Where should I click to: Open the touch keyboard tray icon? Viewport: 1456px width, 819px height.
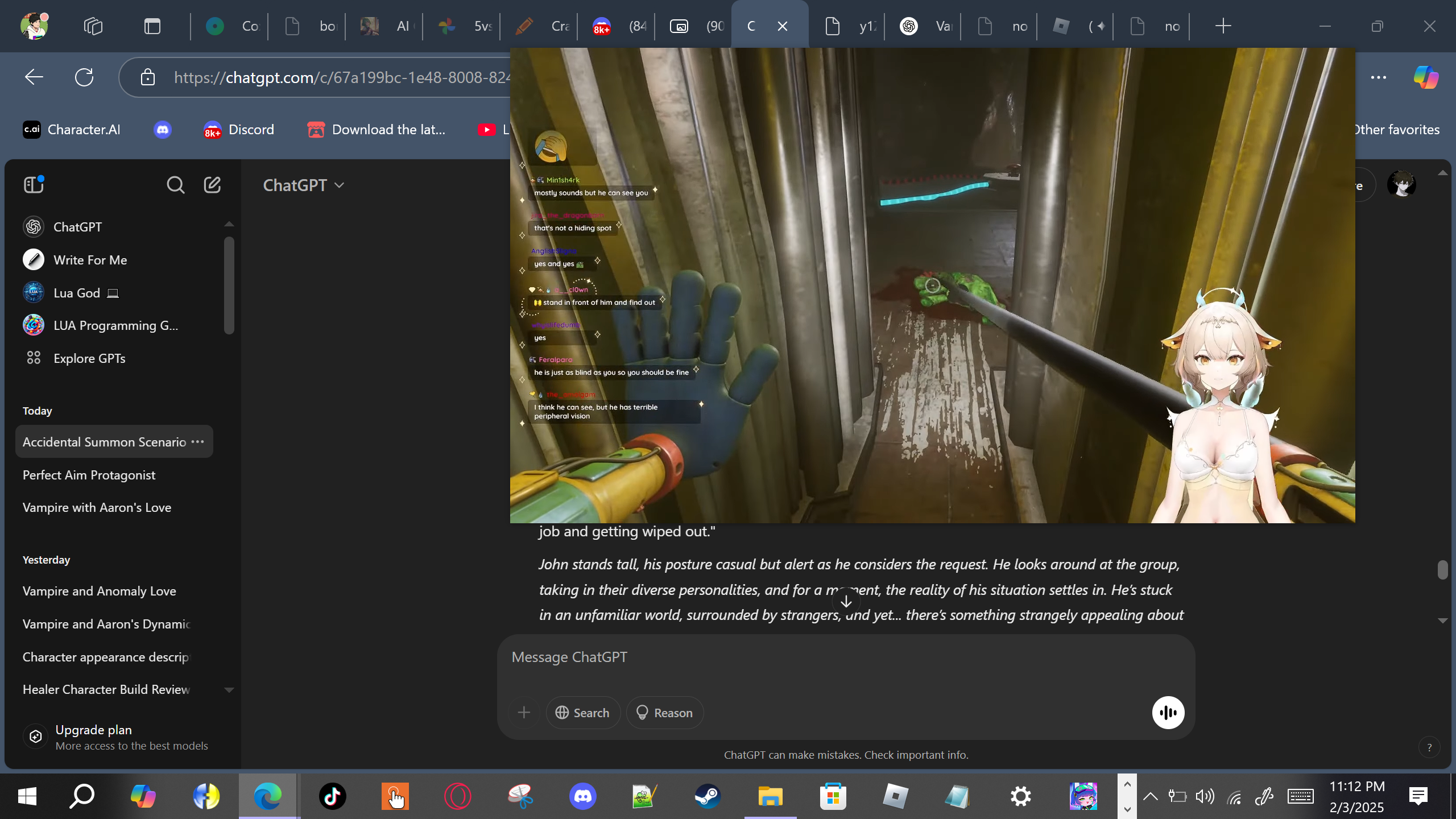click(1300, 796)
